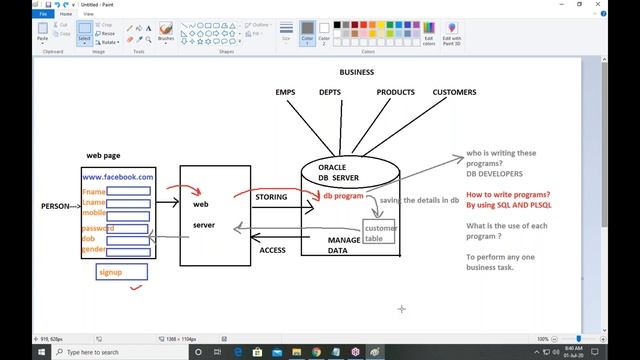
Task: Switch to the View ribbon tab
Action: (88, 14)
